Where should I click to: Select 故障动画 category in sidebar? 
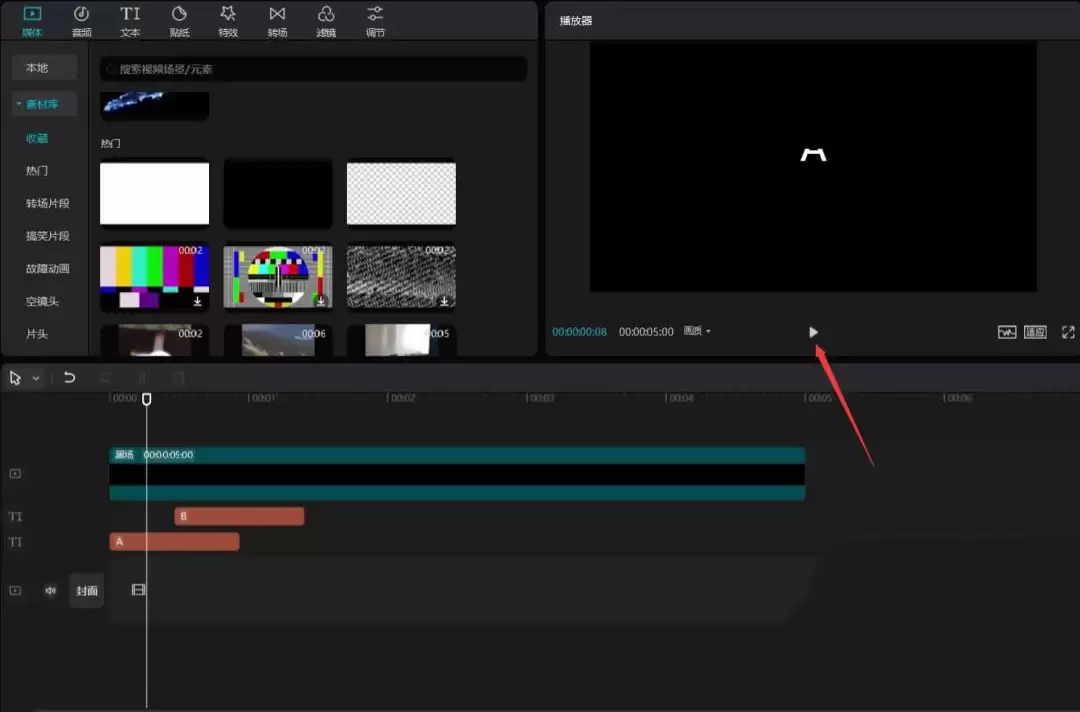point(47,268)
